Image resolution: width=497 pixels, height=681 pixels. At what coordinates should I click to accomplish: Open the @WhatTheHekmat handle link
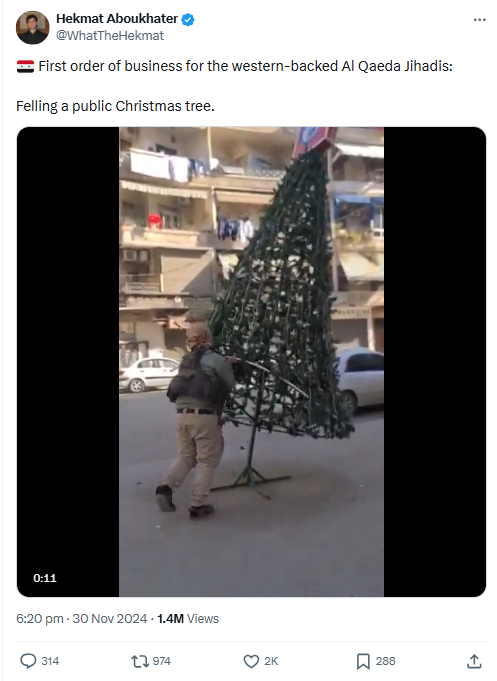click(x=110, y=36)
